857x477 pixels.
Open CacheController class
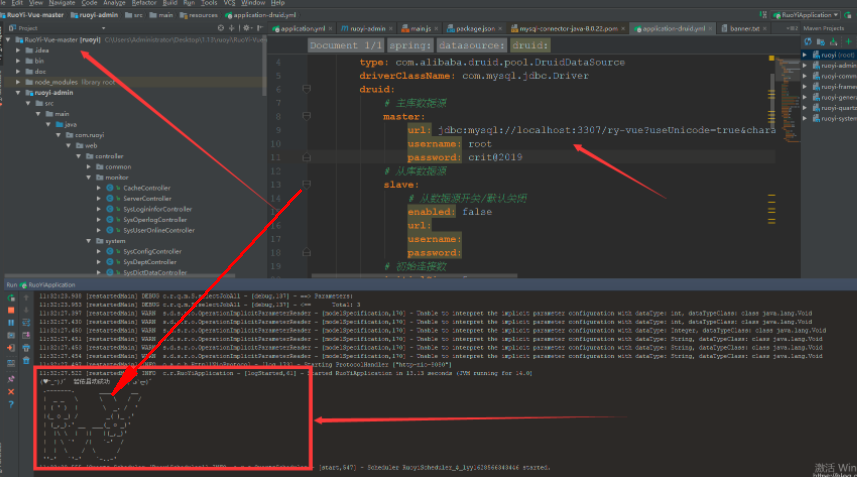(x=146, y=188)
